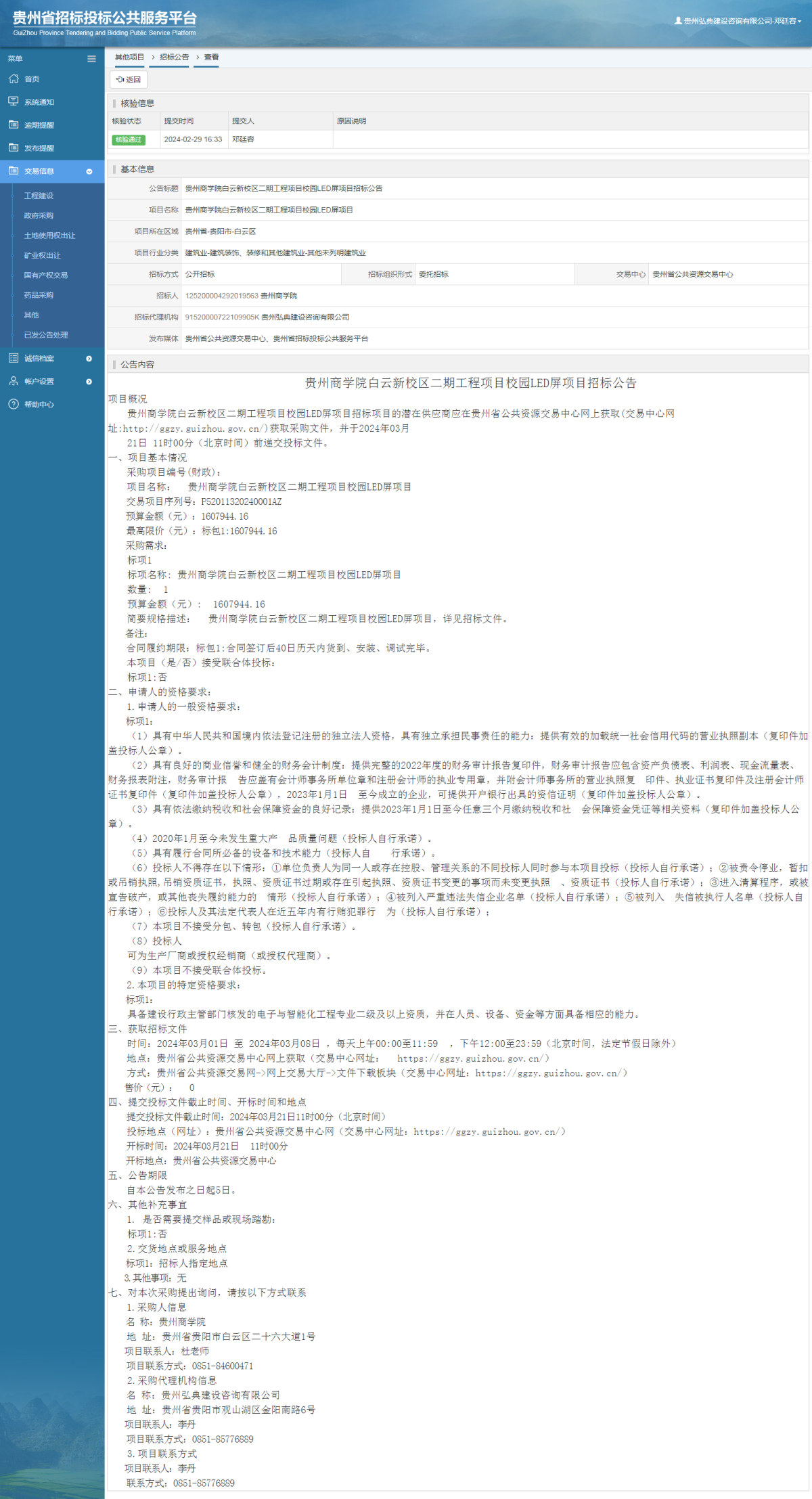Click 自本公告发布之日起5日 line
Image resolution: width=812 pixels, height=1499 pixels.
point(181,1190)
